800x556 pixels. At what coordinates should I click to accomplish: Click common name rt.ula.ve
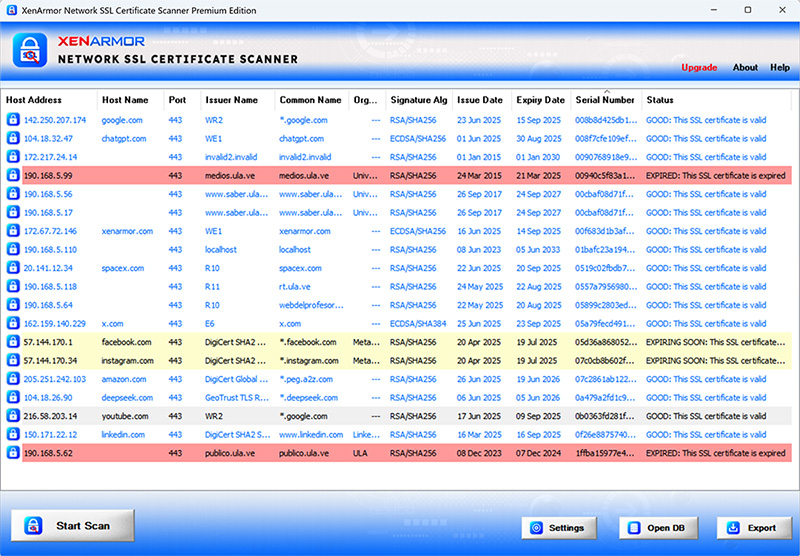pos(294,287)
